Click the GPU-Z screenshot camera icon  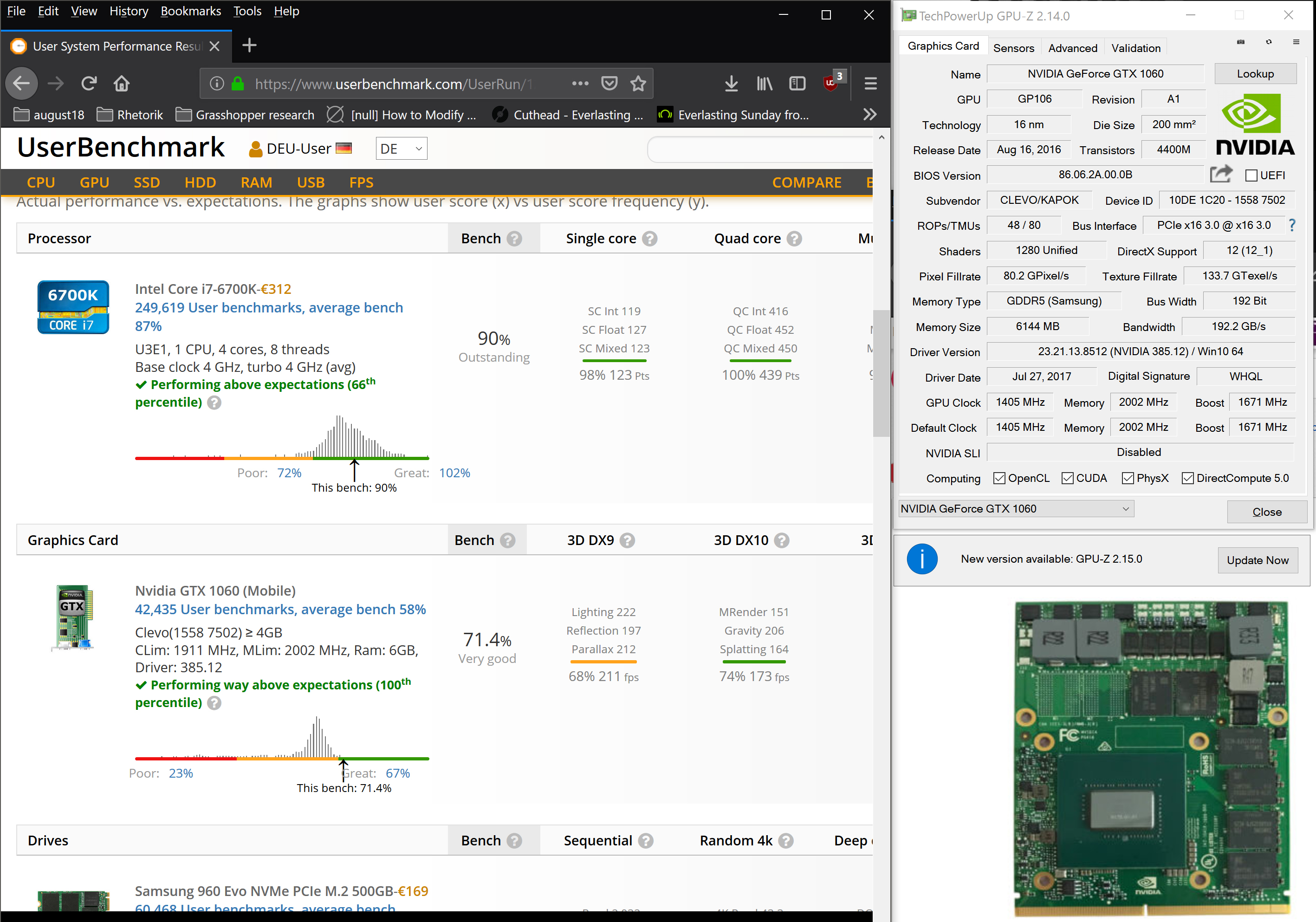[x=1240, y=42]
